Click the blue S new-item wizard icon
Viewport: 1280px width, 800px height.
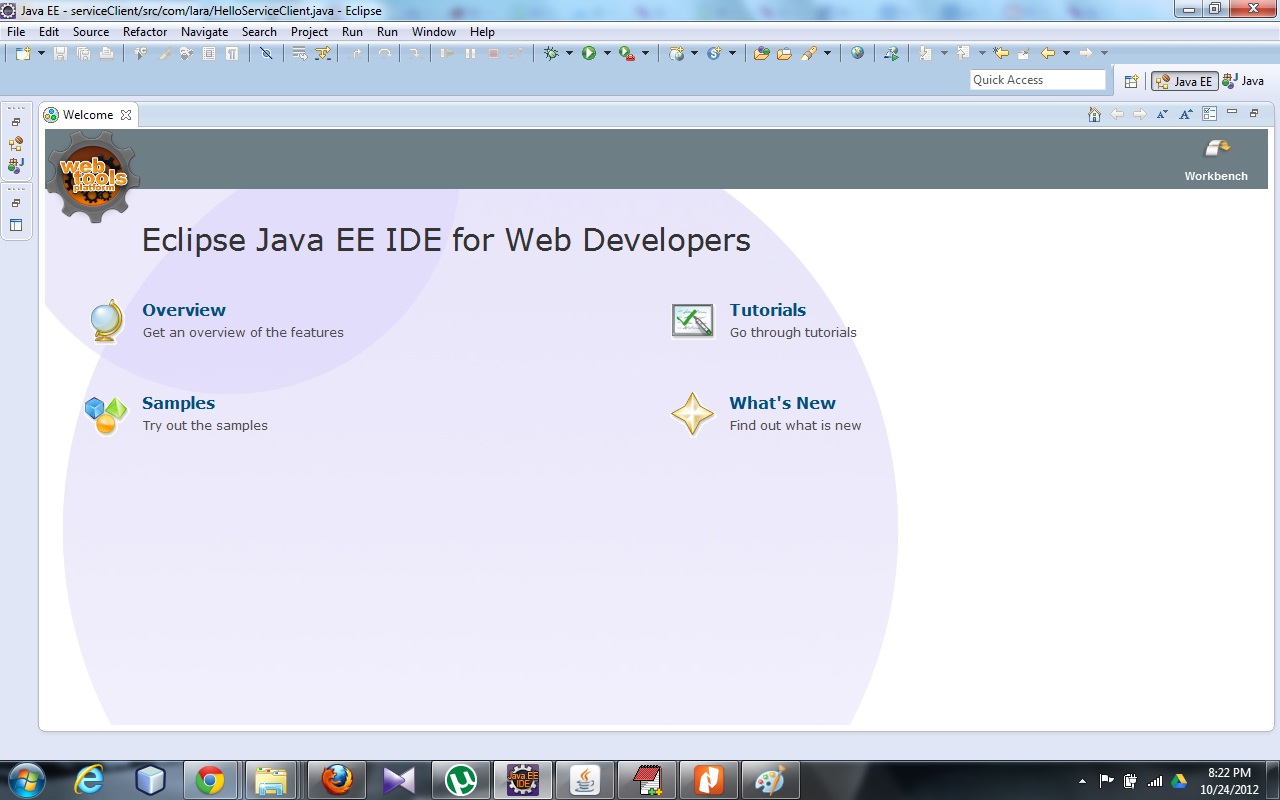pyautogui.click(x=714, y=53)
